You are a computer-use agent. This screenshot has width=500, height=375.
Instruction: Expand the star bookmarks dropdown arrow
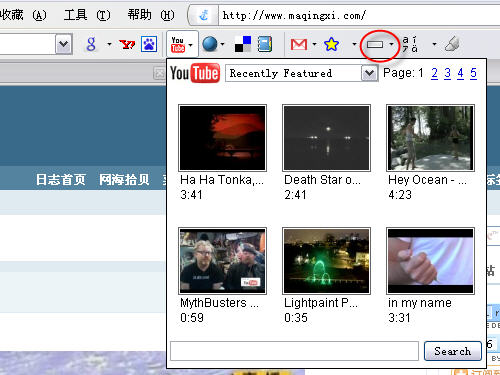pos(354,44)
